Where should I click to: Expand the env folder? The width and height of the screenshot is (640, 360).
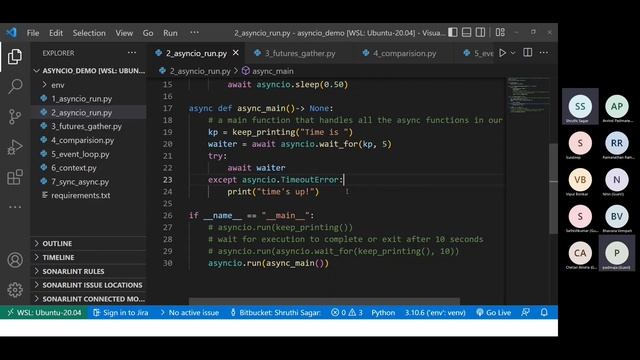[x=89, y=85]
